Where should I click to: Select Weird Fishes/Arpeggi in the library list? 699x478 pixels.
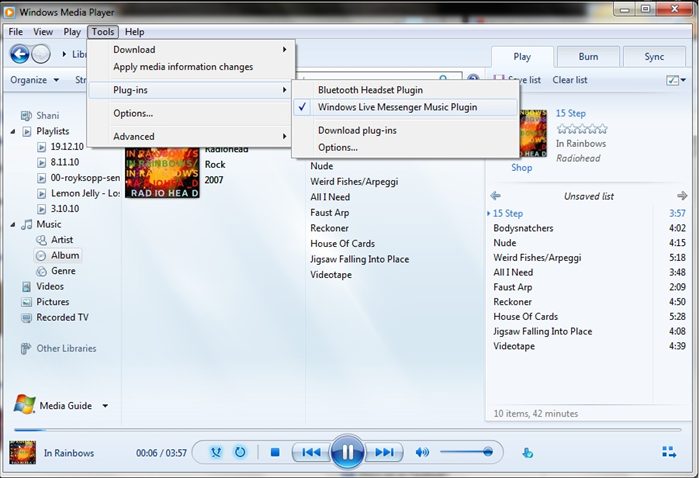point(354,181)
